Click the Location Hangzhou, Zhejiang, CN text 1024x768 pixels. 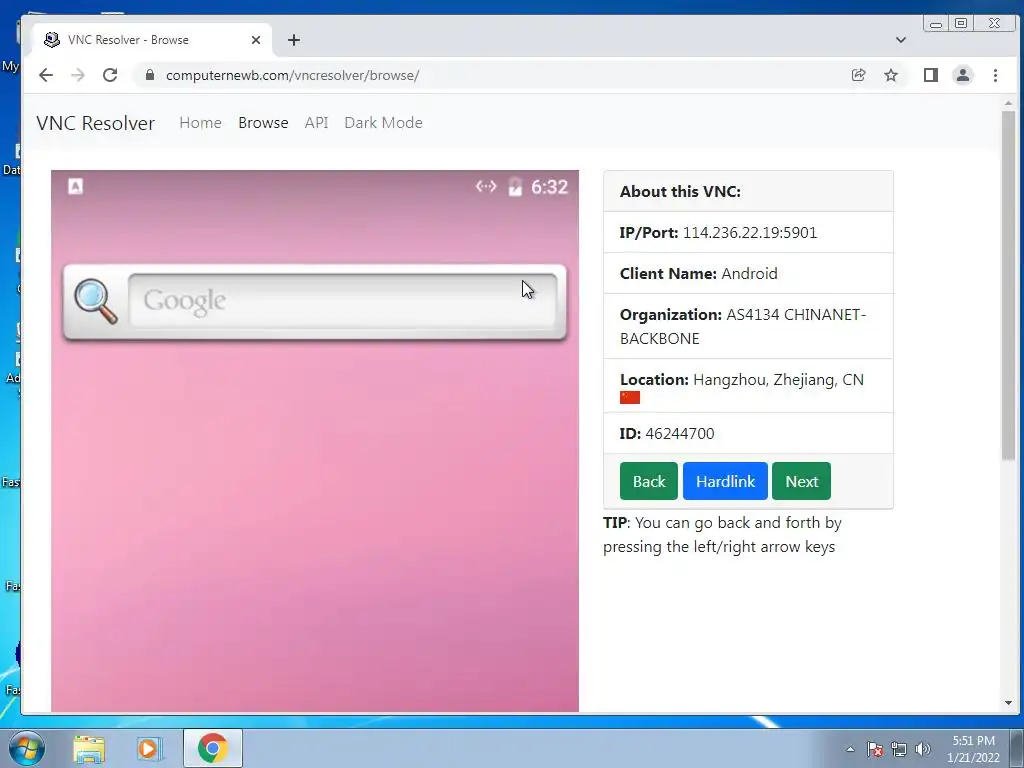click(x=742, y=379)
